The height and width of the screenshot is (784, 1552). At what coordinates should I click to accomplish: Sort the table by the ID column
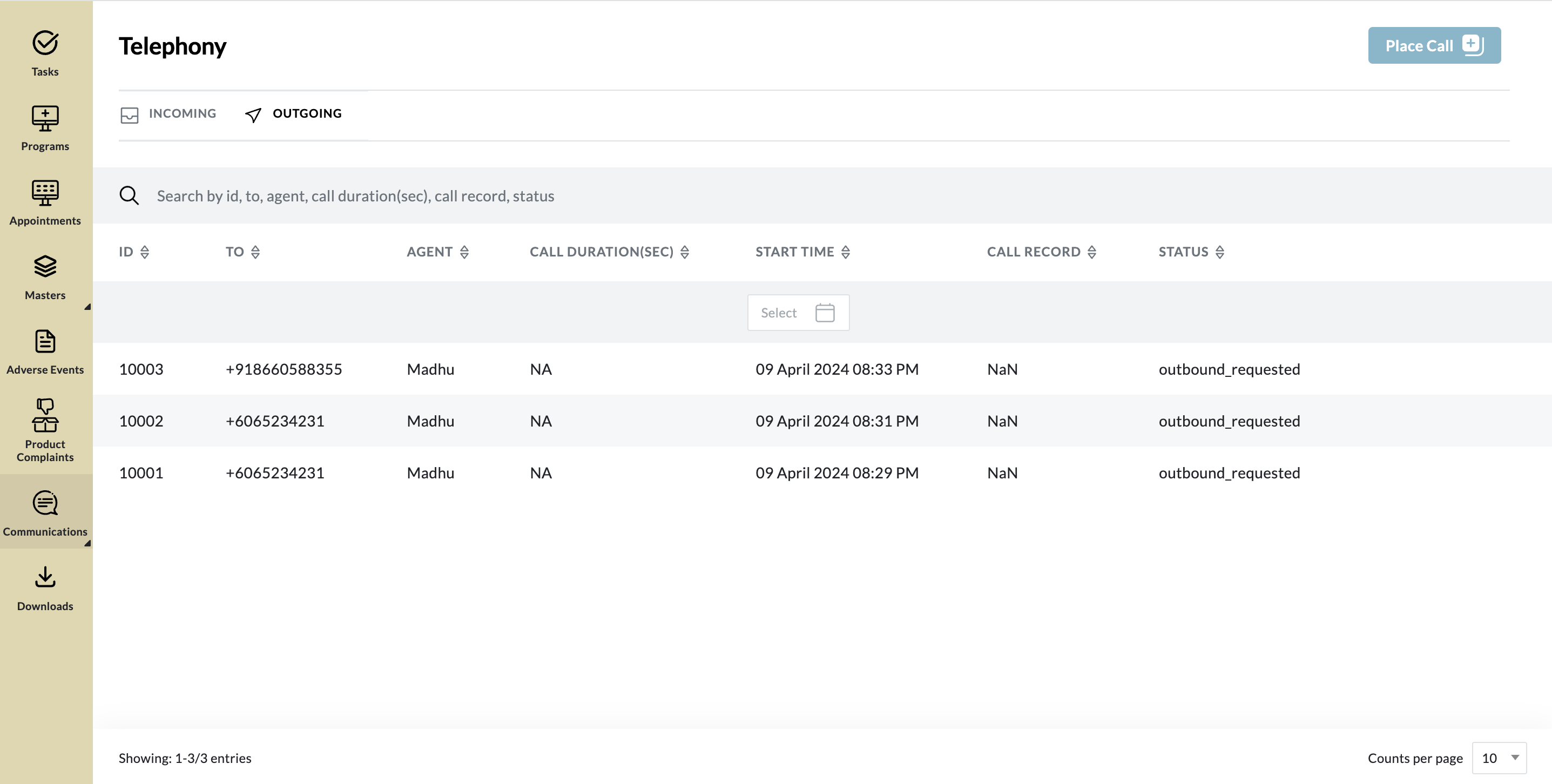[x=145, y=252]
